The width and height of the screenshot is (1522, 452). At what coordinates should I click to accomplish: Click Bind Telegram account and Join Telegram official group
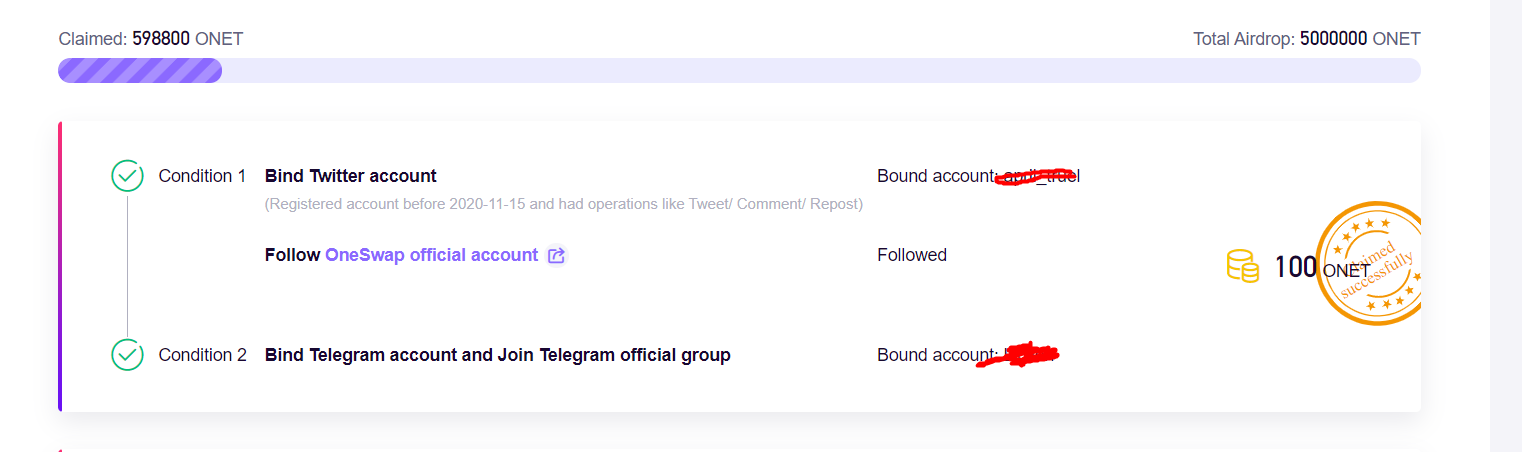[498, 355]
